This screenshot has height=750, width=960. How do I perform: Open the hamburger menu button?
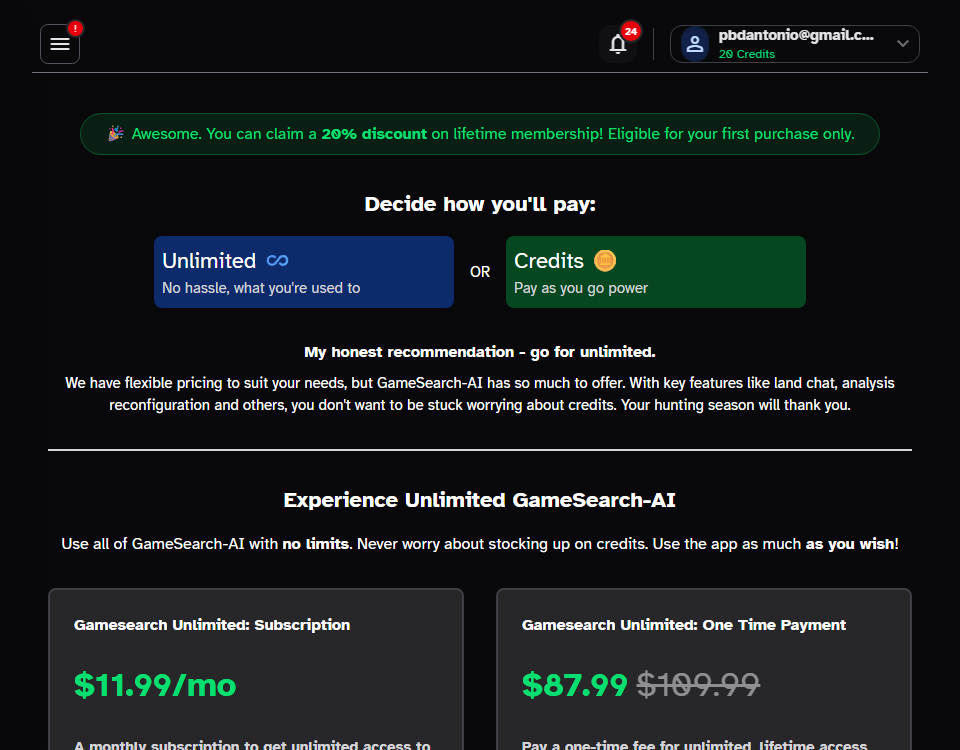click(60, 44)
